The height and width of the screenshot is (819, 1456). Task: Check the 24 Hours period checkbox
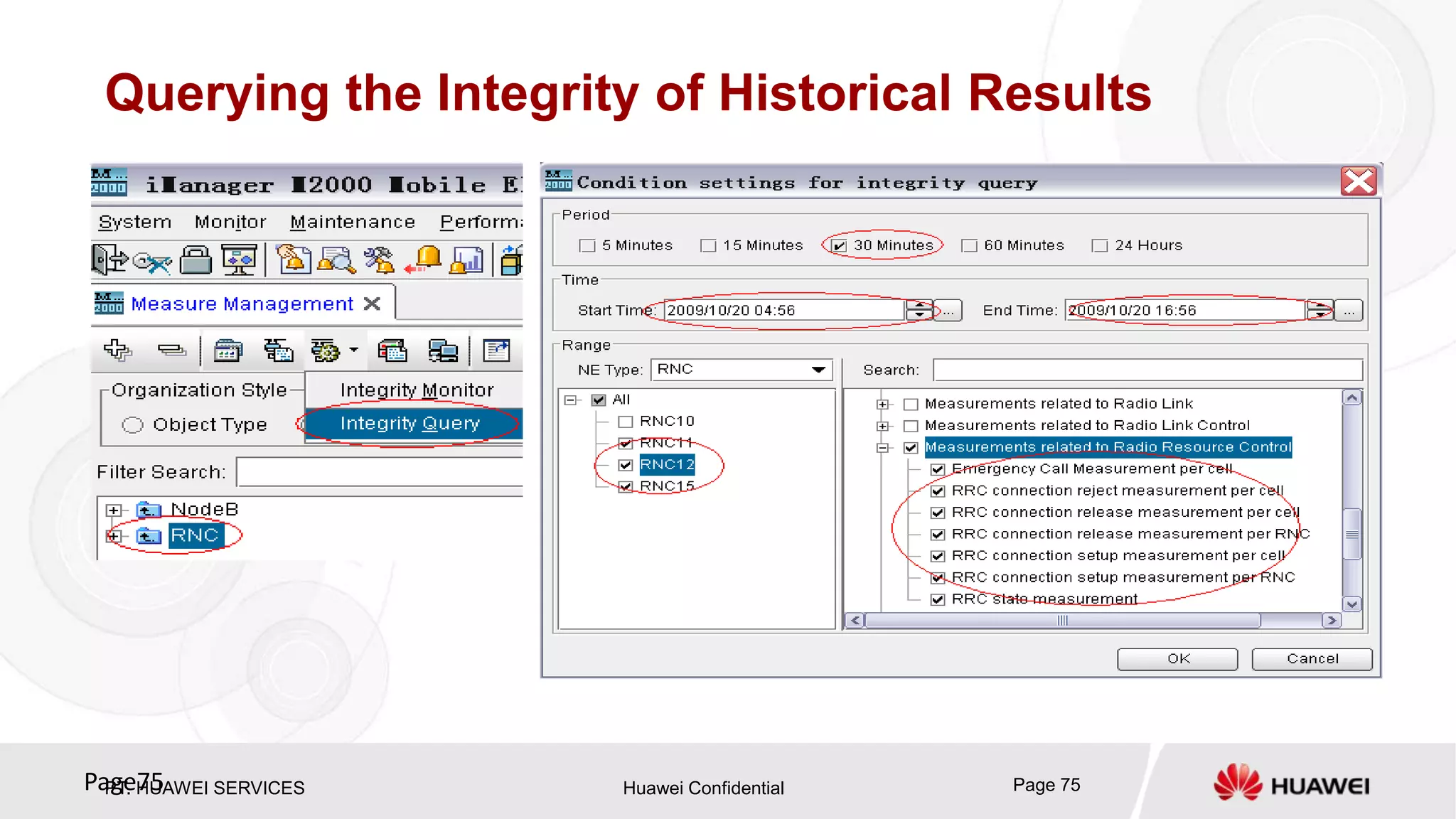click(x=1100, y=246)
